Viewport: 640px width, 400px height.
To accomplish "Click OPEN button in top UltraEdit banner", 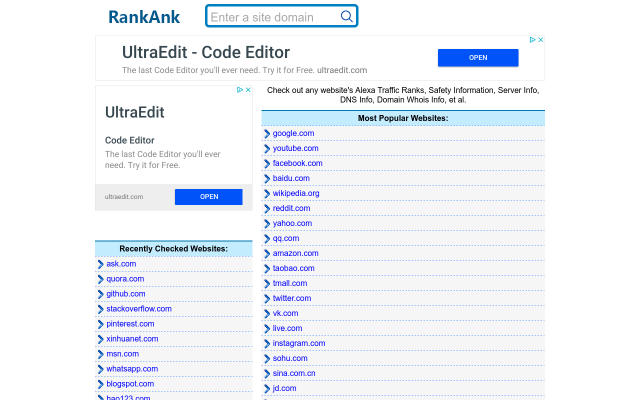I will pos(478,58).
